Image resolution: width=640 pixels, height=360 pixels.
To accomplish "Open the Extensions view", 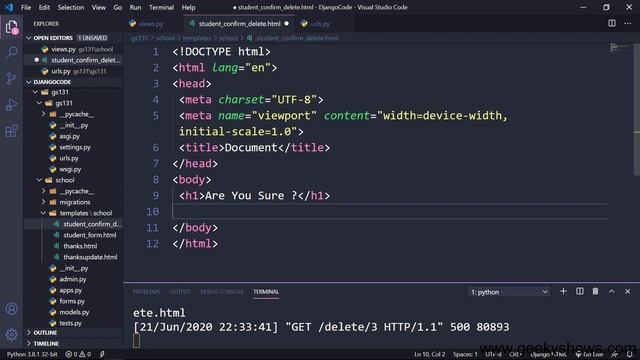I will click(x=11, y=131).
